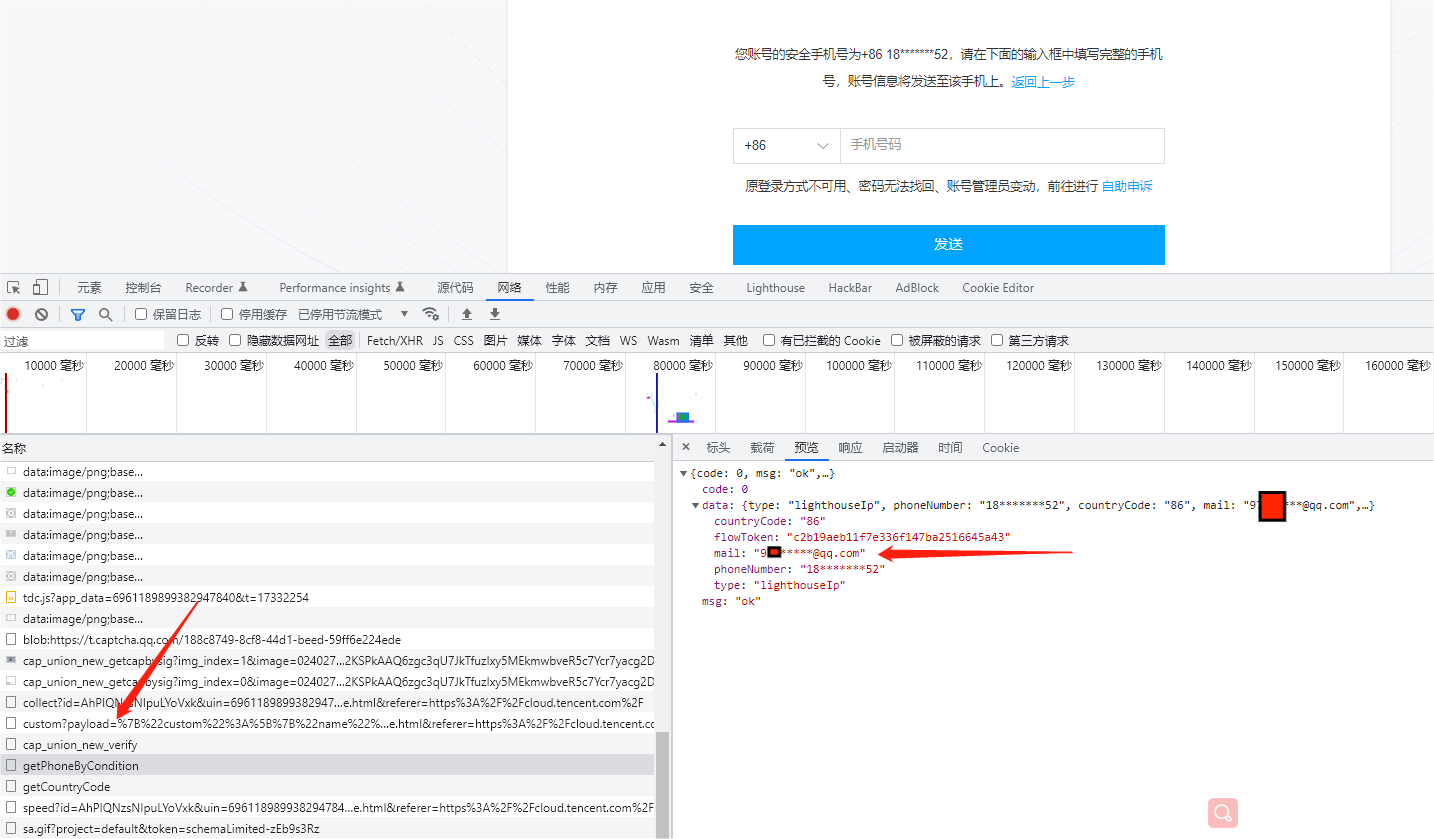Tick checkbox next to getCountryCode request
The height and width of the screenshot is (839, 1434).
click(x=11, y=787)
